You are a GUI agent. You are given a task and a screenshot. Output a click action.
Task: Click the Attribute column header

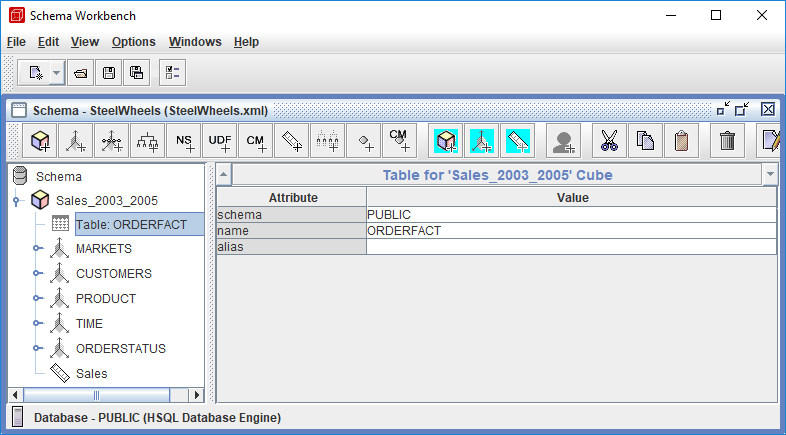tap(292, 197)
